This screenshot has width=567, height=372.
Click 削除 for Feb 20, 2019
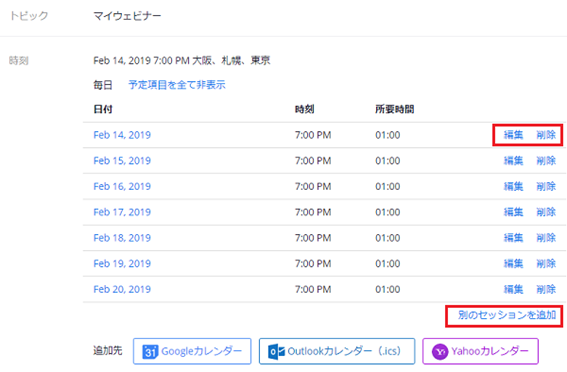coord(546,289)
